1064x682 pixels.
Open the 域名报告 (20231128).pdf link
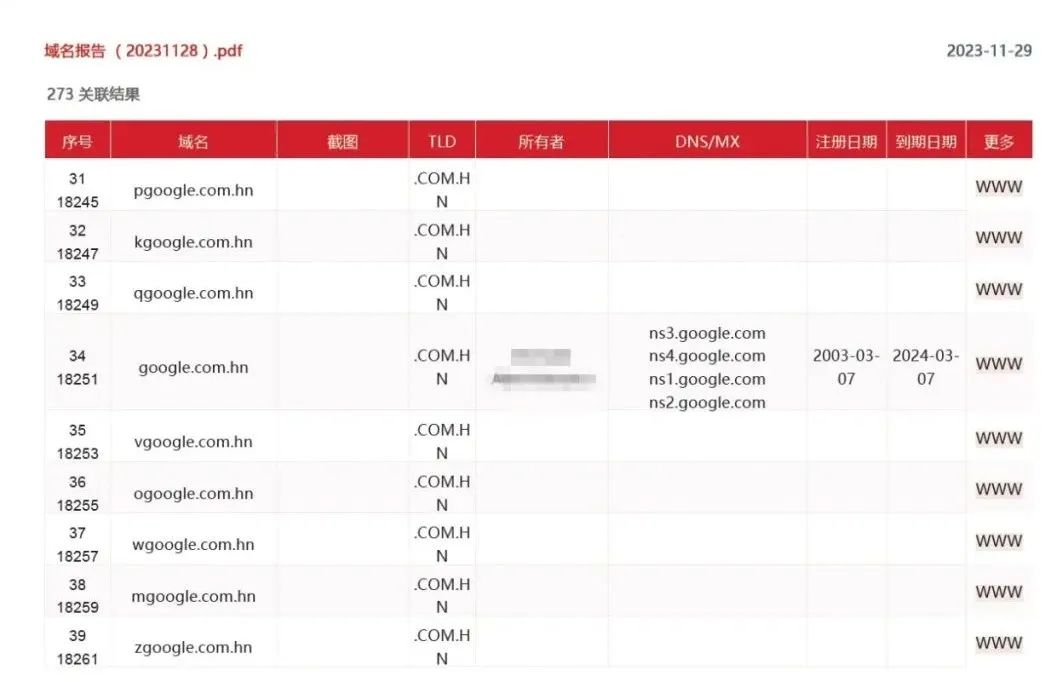click(143, 50)
